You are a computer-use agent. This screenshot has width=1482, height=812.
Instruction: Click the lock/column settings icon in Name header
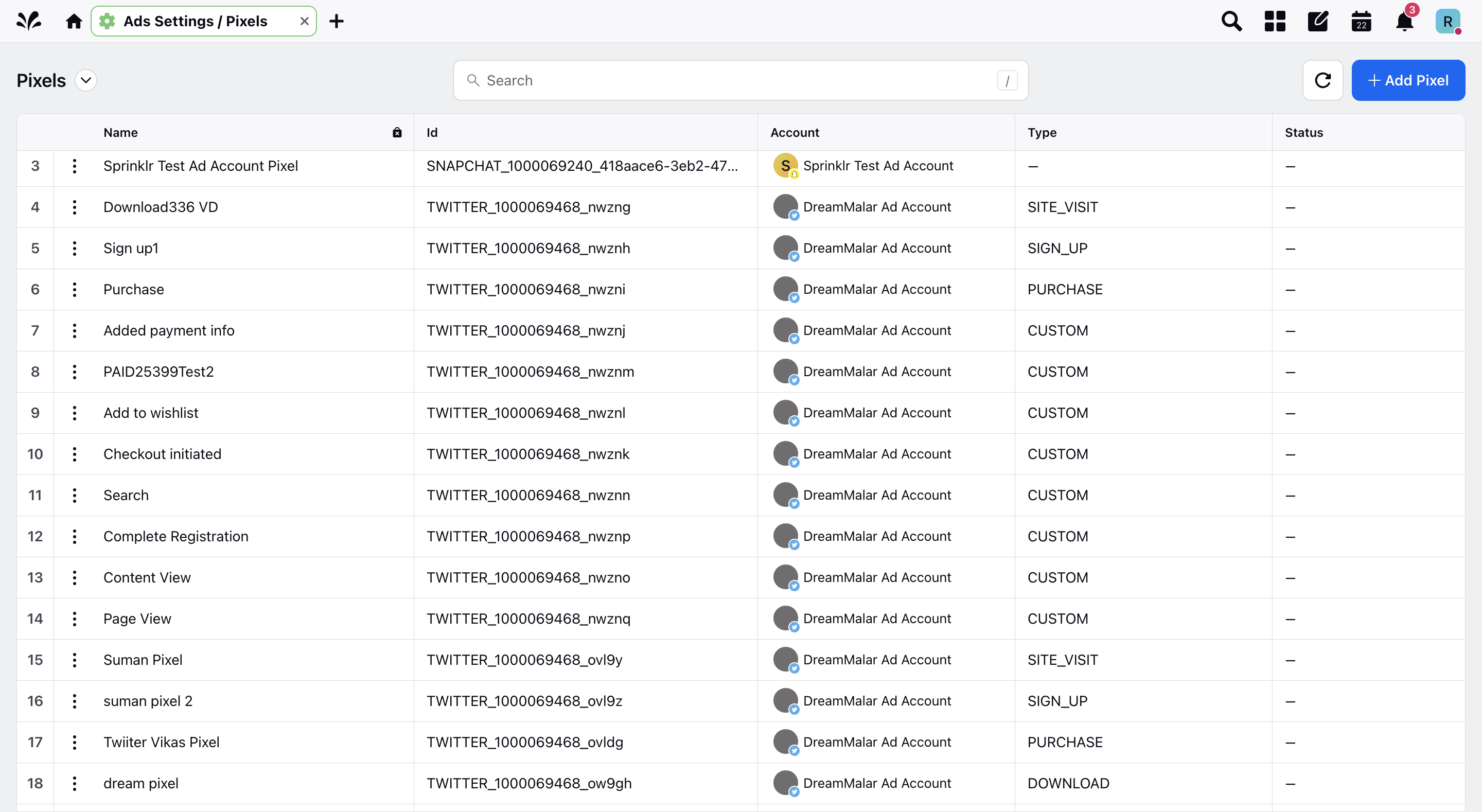397,132
